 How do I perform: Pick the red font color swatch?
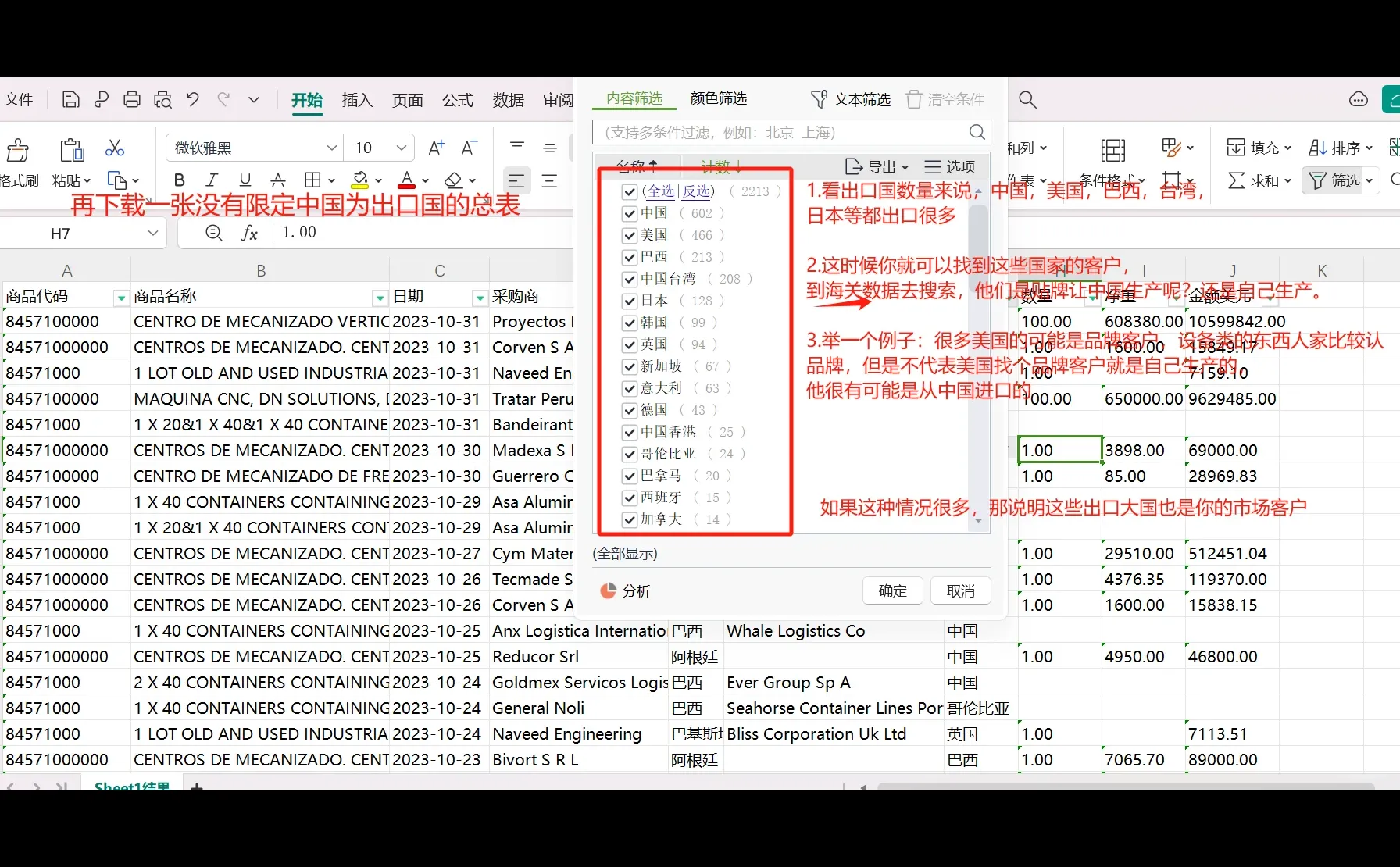click(x=405, y=180)
